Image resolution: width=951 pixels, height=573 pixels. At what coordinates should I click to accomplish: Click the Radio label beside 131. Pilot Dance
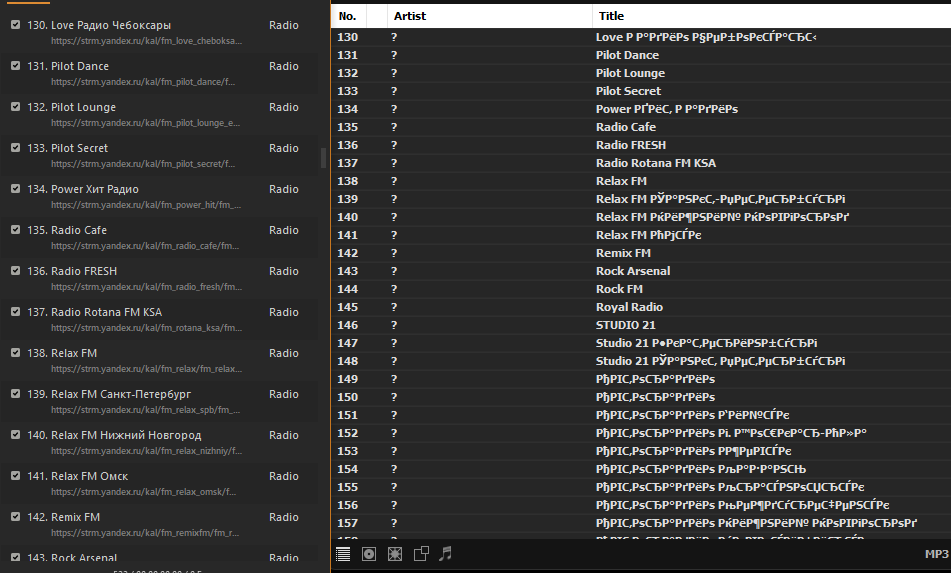(x=284, y=66)
